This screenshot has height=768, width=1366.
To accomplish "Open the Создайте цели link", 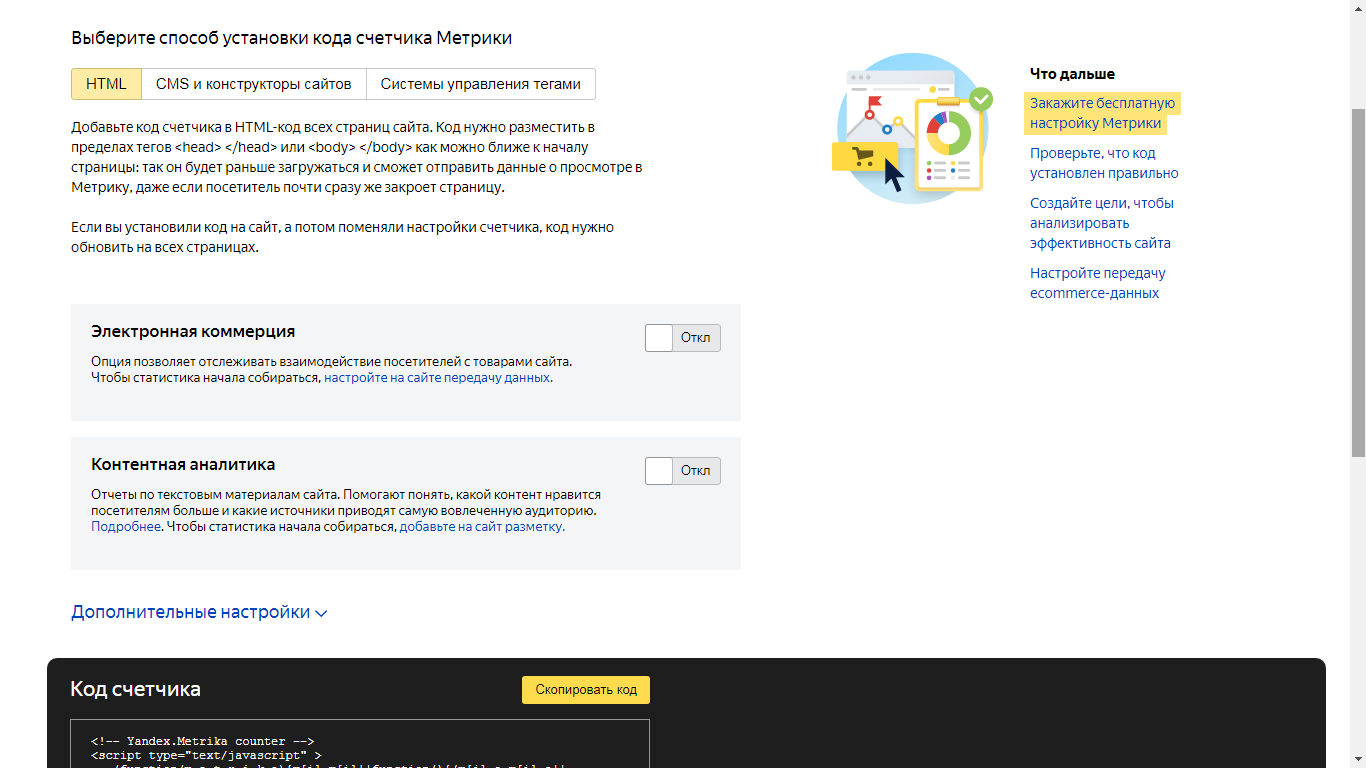I will point(1101,223).
